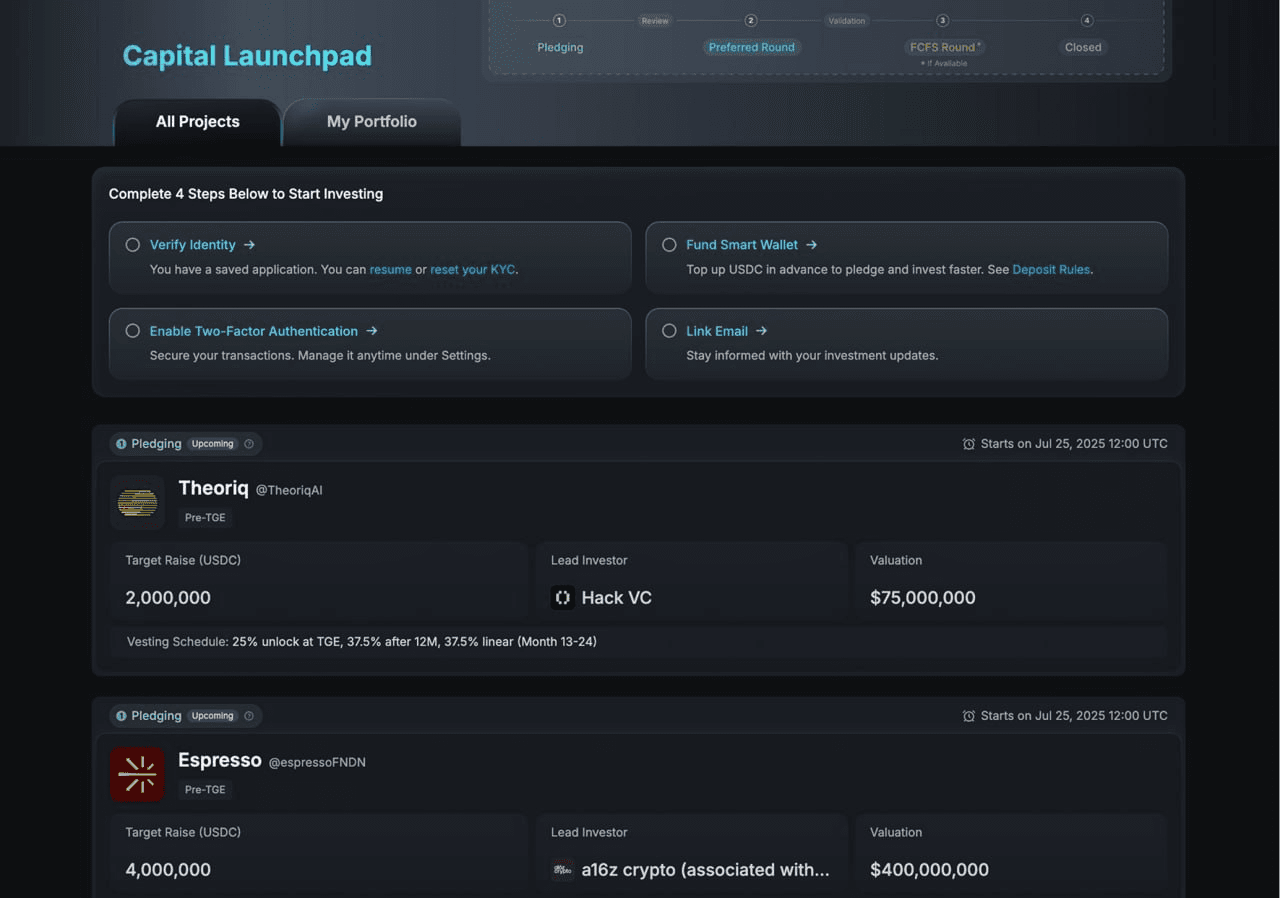
Task: Click the 4,000,000 target raise value
Action: 168,870
